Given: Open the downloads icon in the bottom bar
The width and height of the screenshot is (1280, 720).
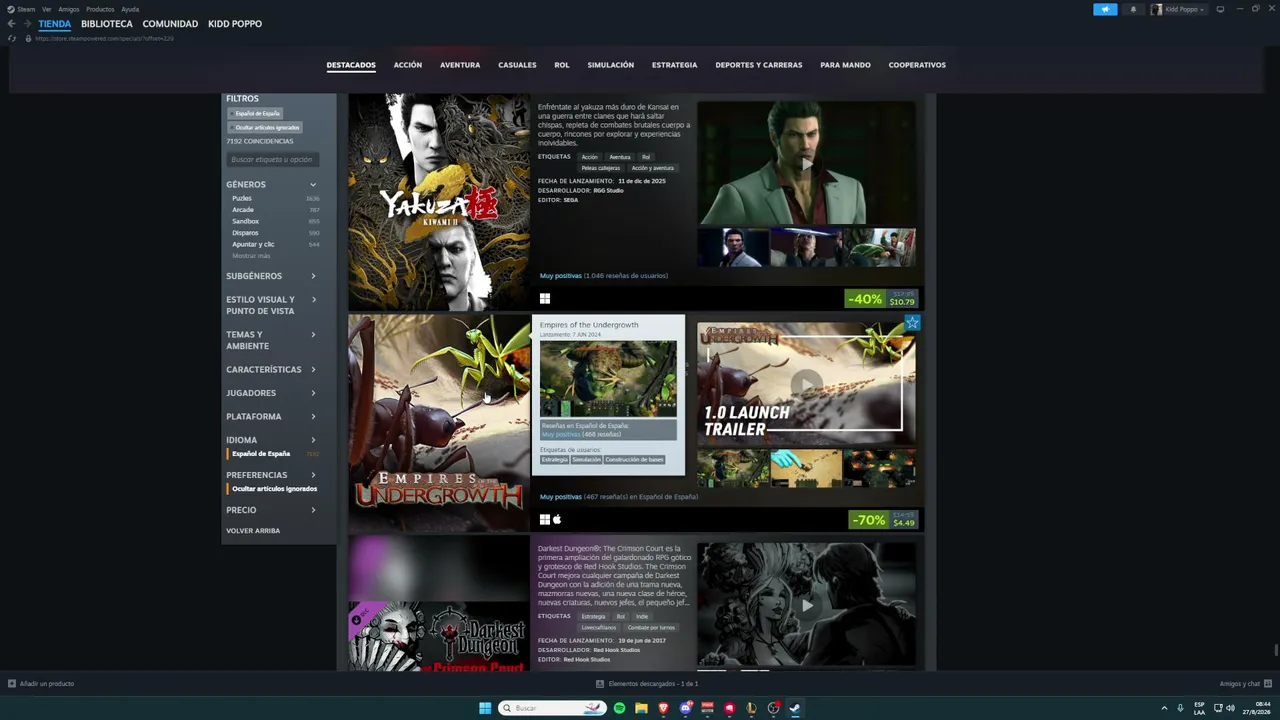Looking at the screenshot, I should [x=600, y=684].
